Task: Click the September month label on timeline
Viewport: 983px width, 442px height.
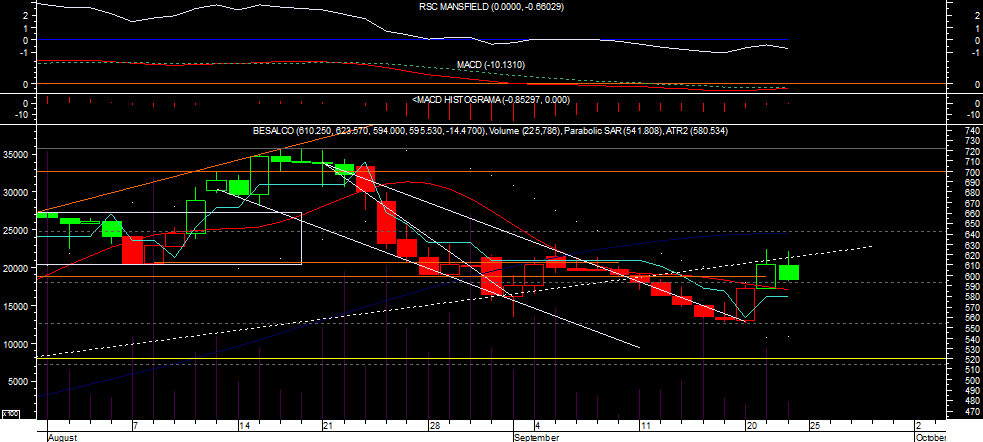Action: point(535,437)
